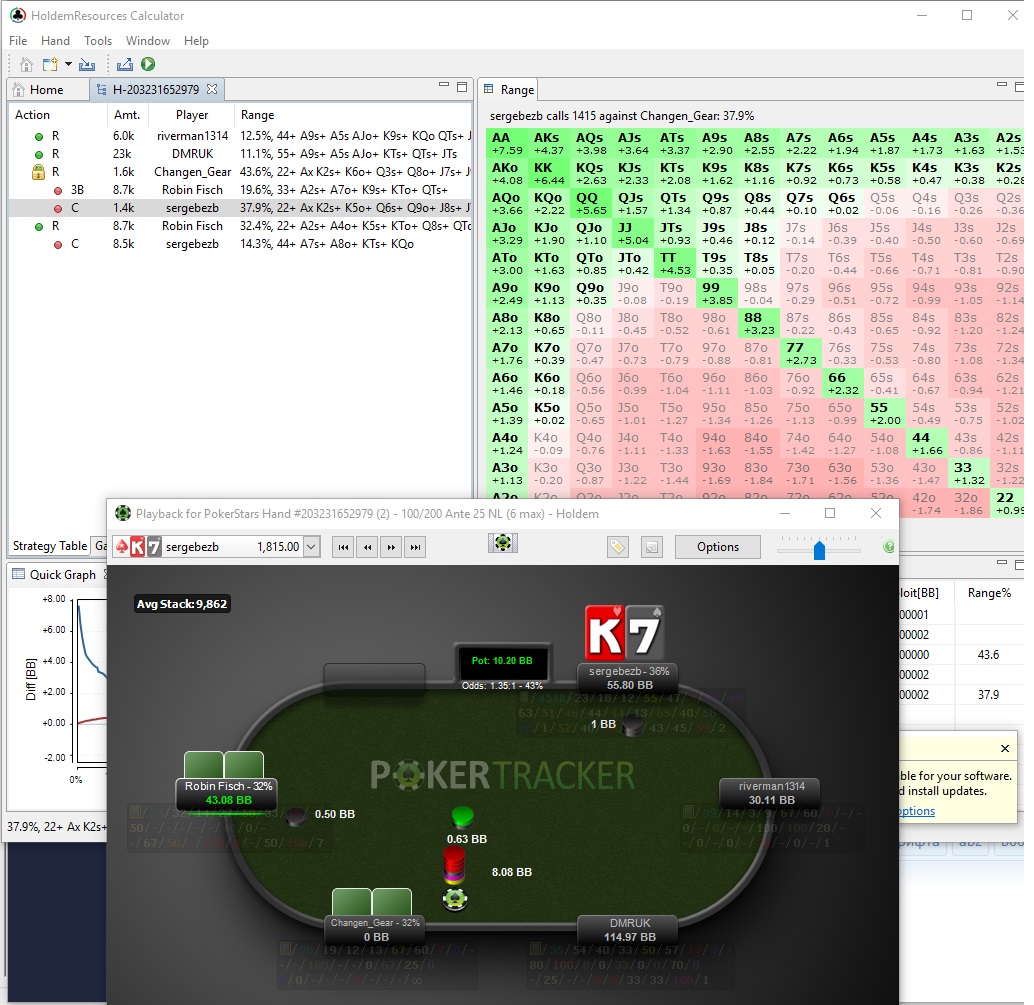Jump to first action in Playback
Screen dimensions: 1034x1005
point(344,547)
